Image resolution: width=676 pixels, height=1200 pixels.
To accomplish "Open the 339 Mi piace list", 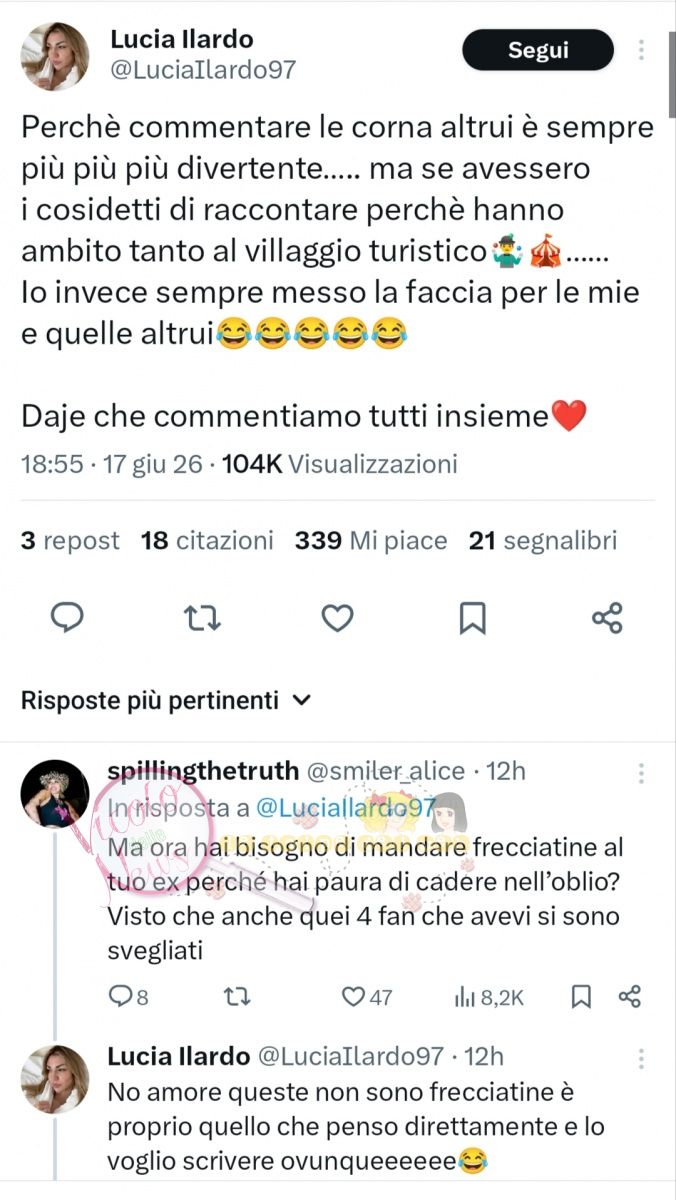I will point(371,541).
